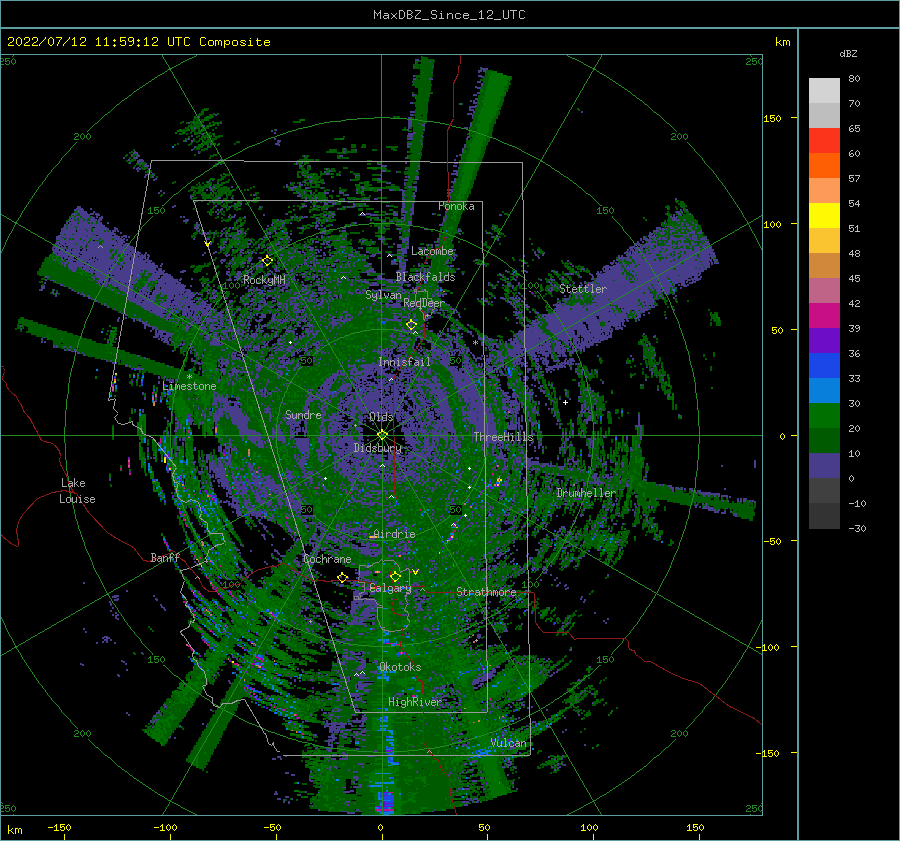Select the bright yellow 54–51 dBZ swatch
Viewport: 900px width, 841px height.
tap(824, 215)
